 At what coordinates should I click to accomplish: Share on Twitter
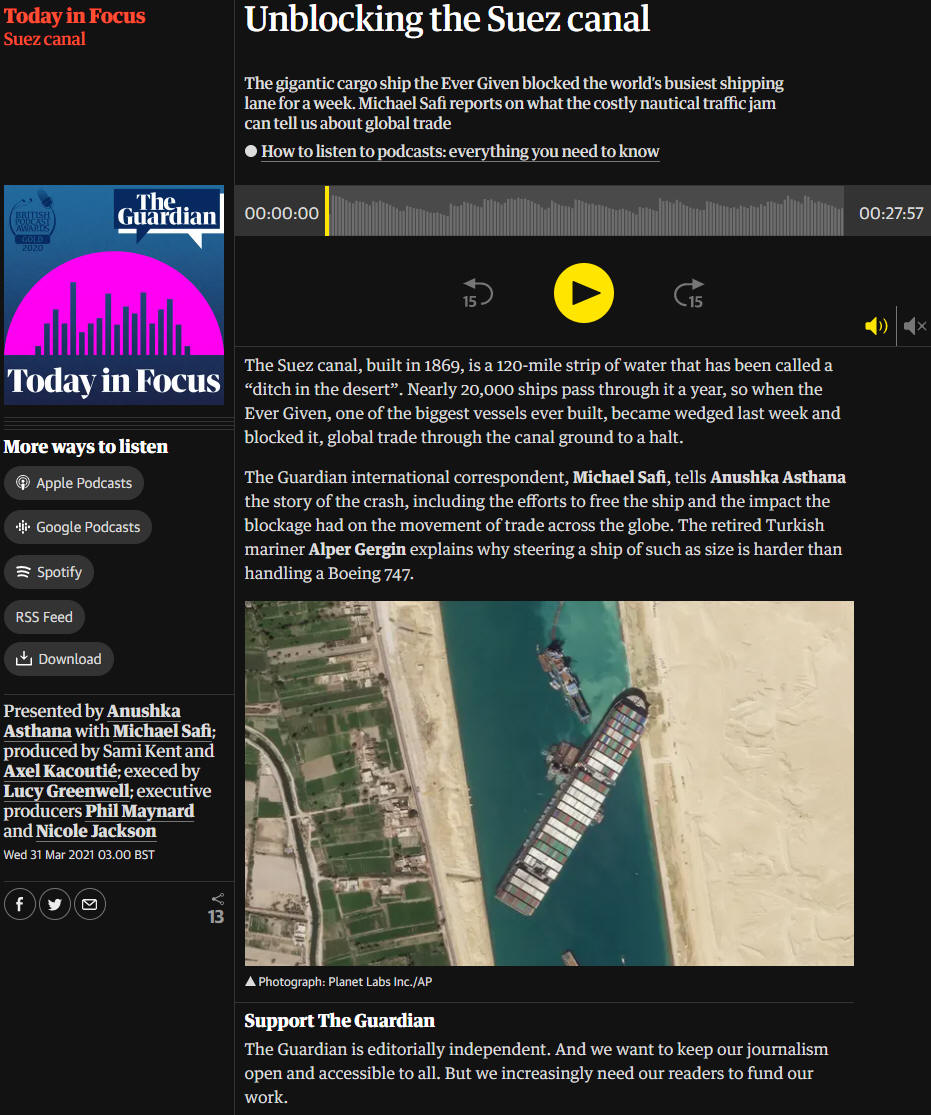point(55,904)
